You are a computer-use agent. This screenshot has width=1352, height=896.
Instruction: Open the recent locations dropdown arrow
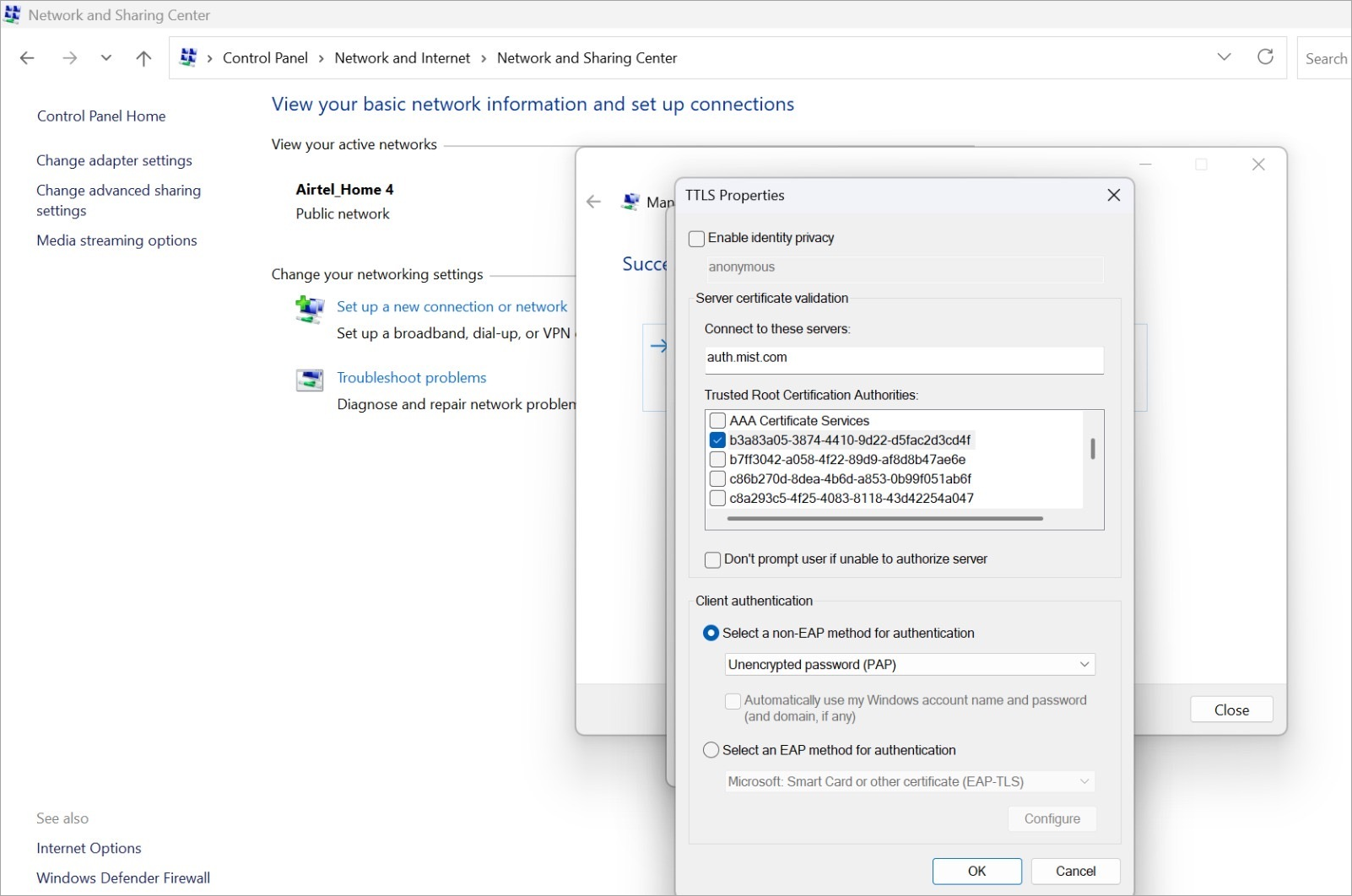(105, 58)
